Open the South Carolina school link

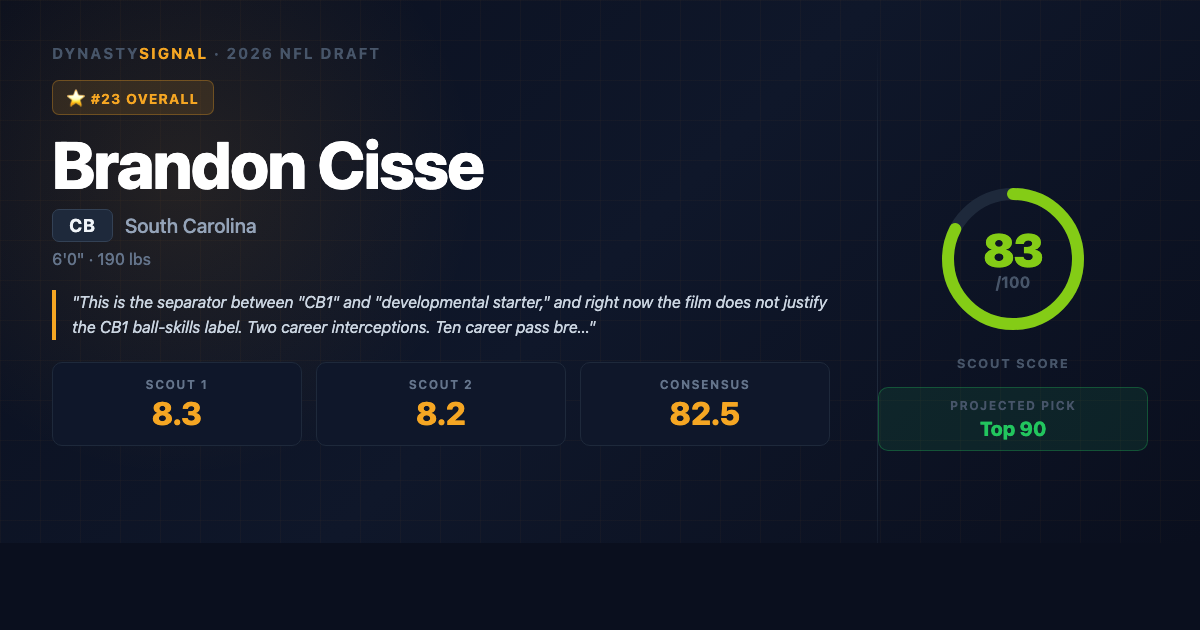pos(190,226)
